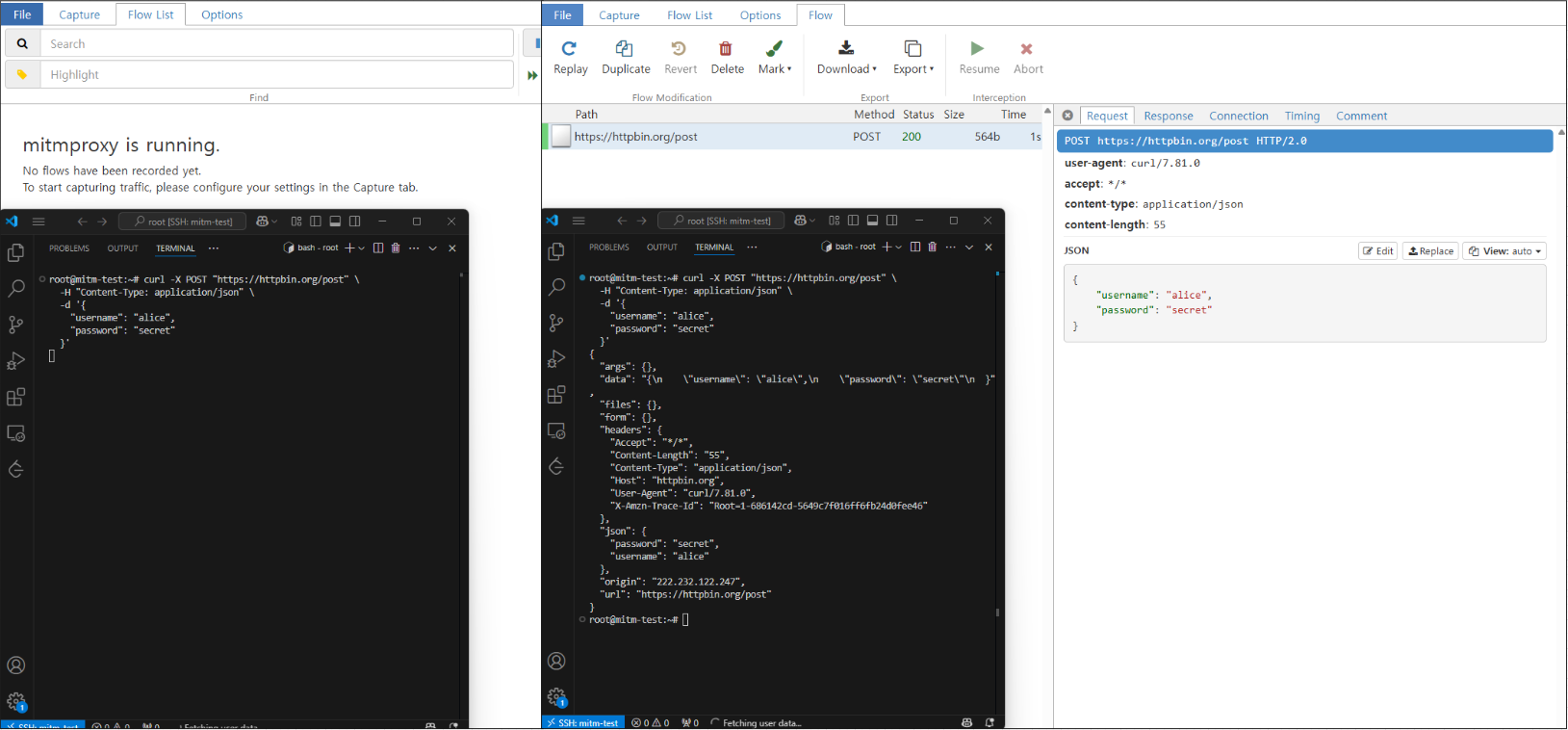Viewport: 1568px width, 730px height.
Task: Open the Mark dropdown
Action: (x=775, y=57)
